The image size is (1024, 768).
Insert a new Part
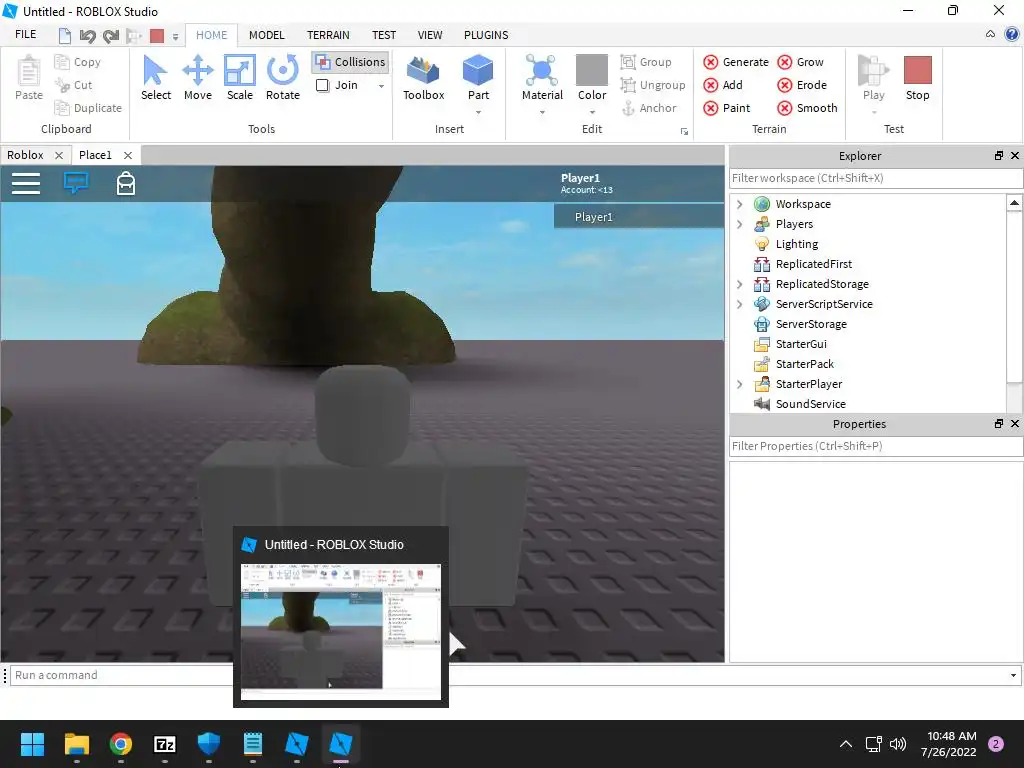click(x=478, y=78)
